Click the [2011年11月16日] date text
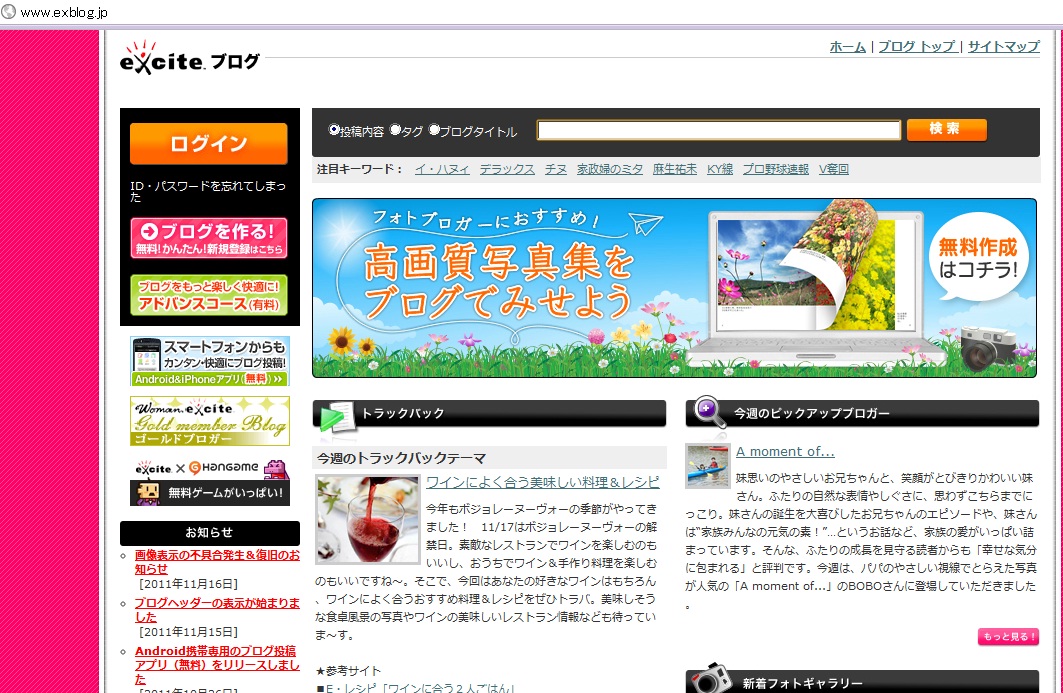1063x693 pixels. click(x=188, y=584)
